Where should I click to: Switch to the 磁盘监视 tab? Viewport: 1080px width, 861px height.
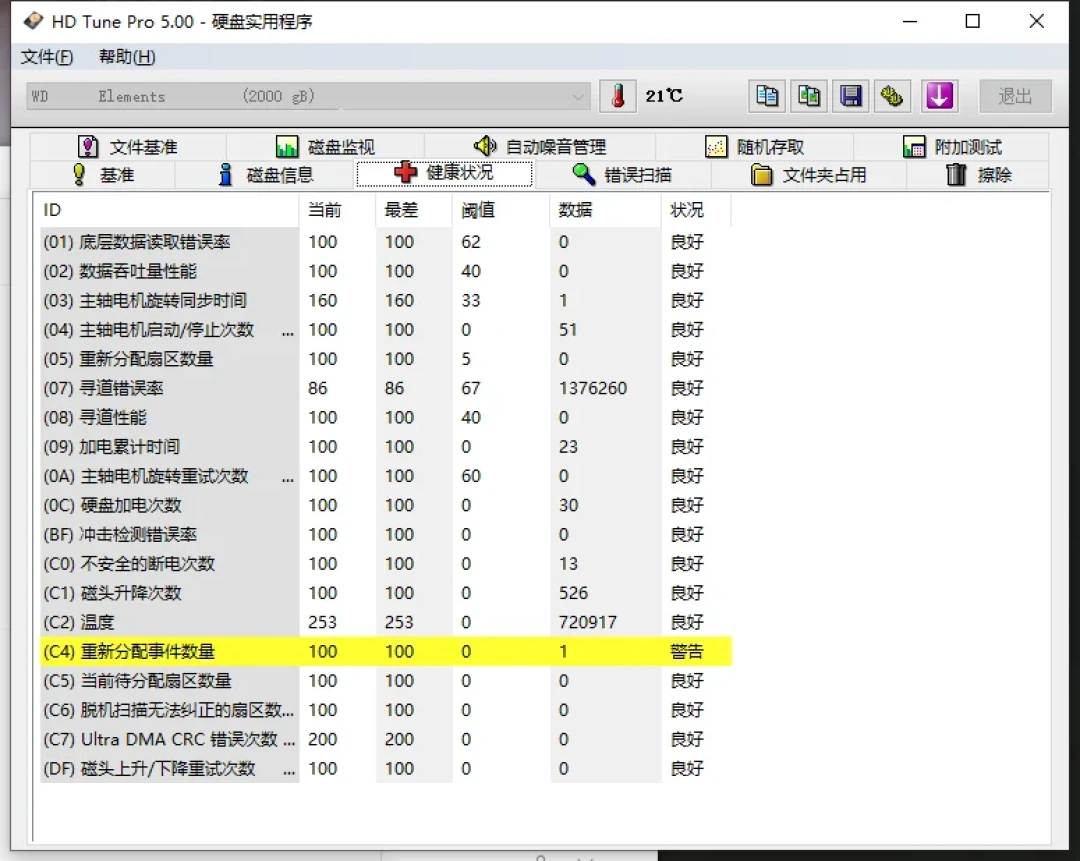325,147
